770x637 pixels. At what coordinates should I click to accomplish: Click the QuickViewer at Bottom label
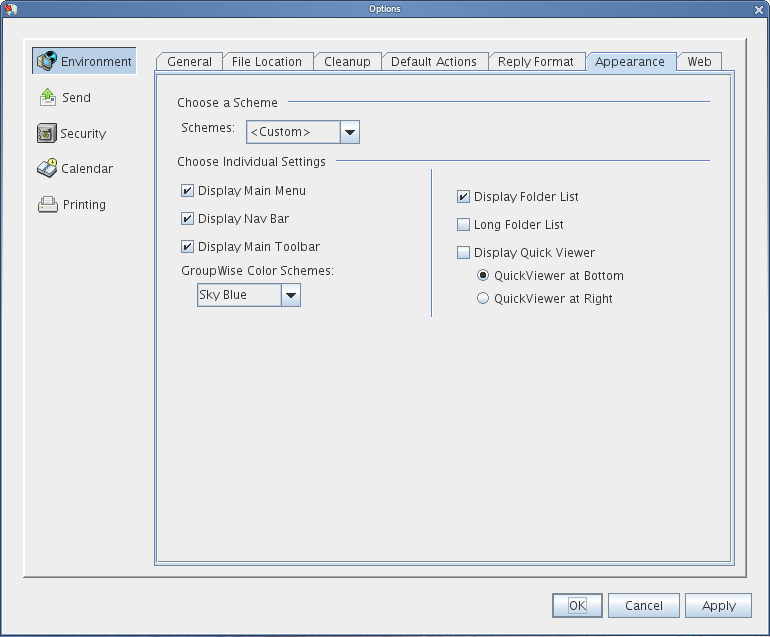[559, 276]
